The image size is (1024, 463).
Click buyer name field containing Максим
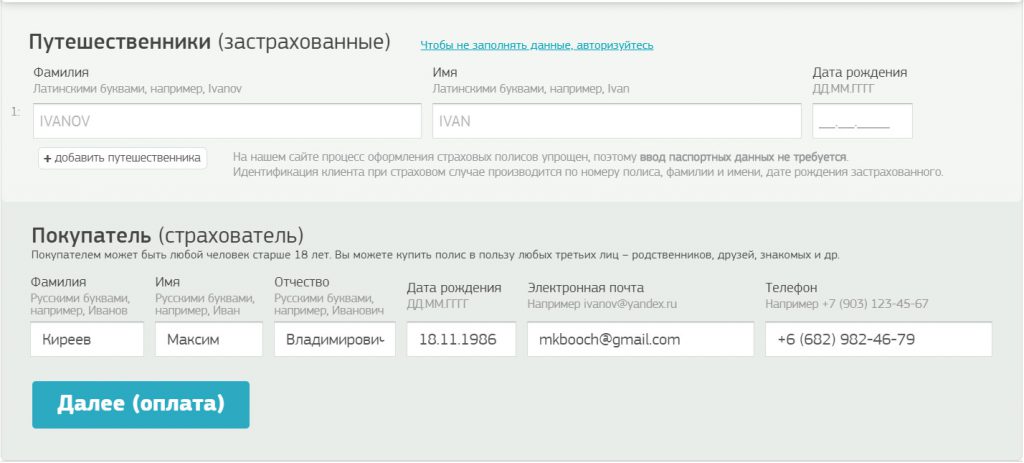209,339
